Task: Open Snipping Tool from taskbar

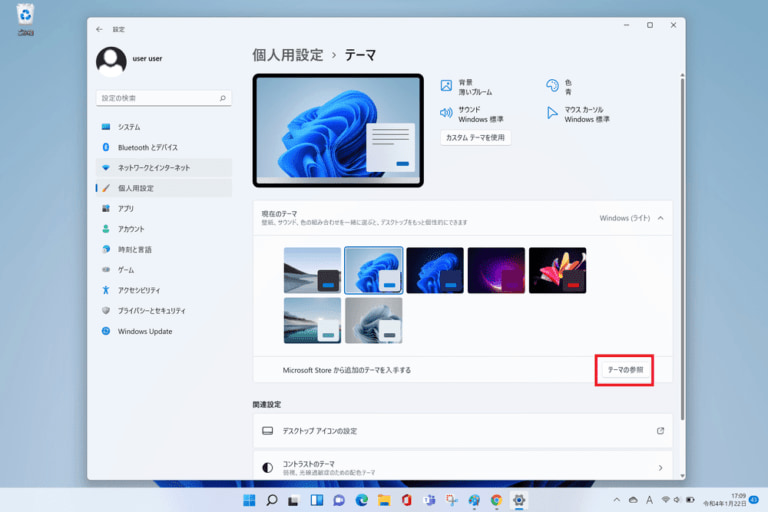Action: click(x=452, y=500)
